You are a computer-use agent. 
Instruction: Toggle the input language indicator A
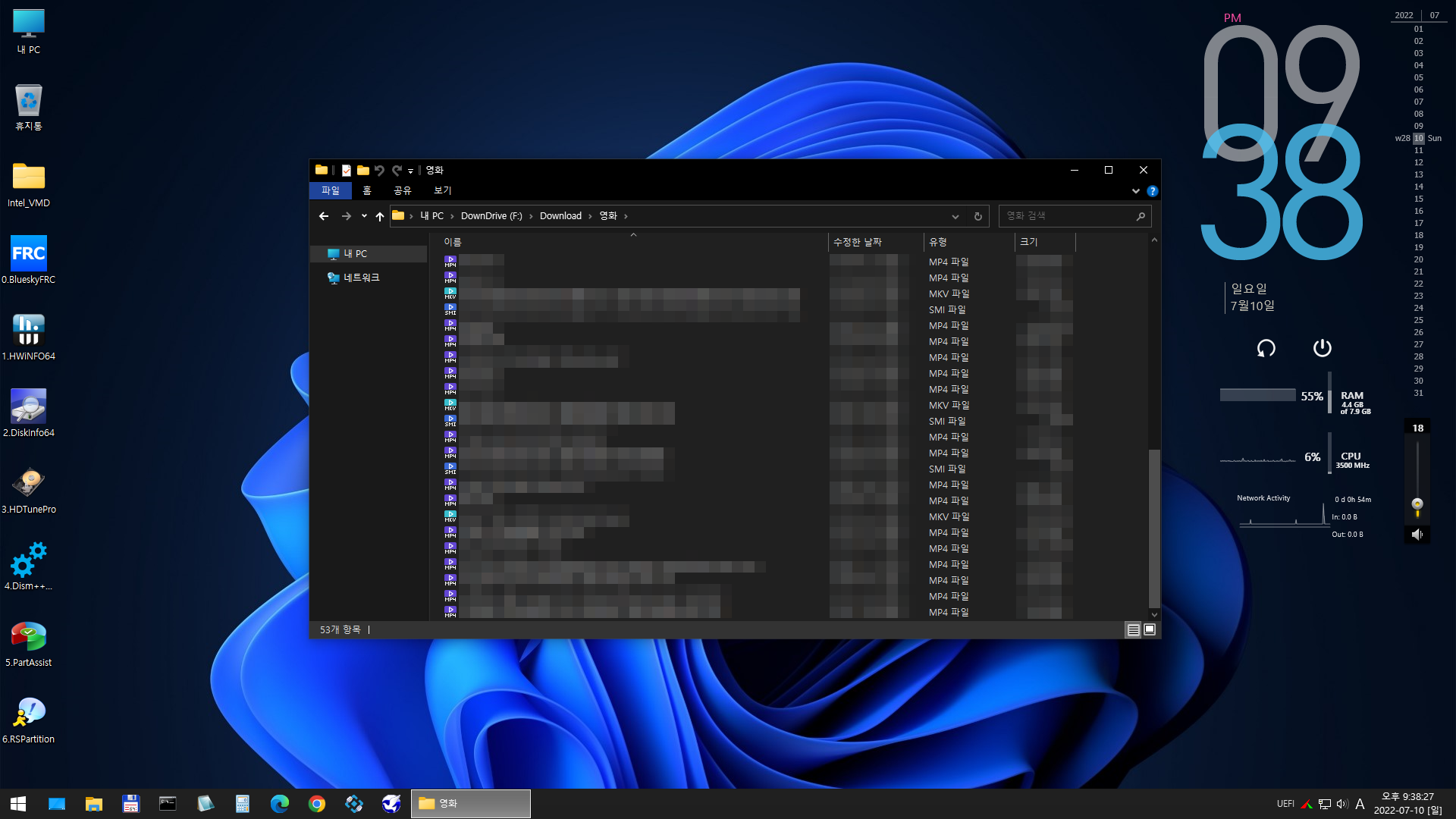click(1360, 804)
